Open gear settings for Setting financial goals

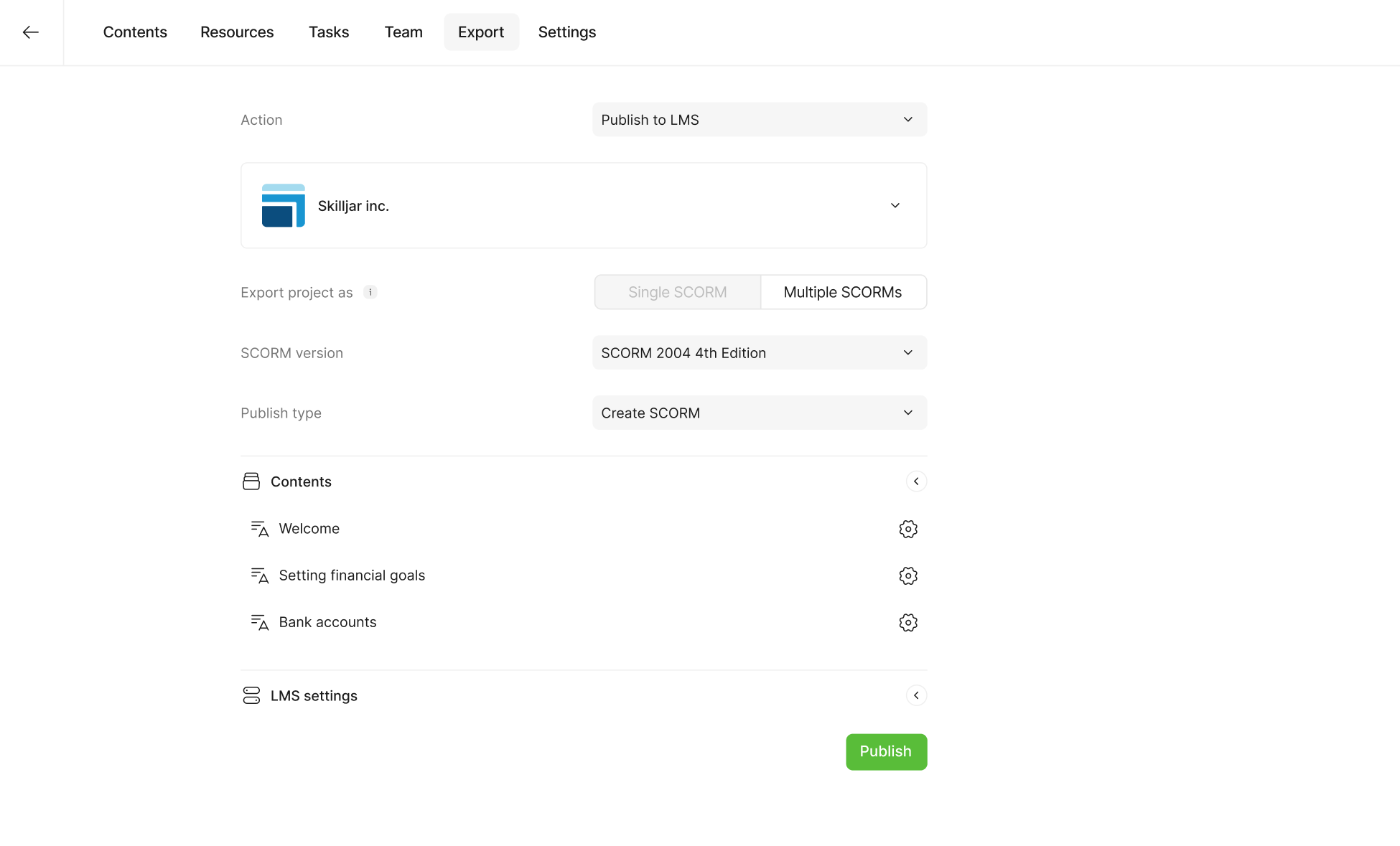pyautogui.click(x=907, y=575)
